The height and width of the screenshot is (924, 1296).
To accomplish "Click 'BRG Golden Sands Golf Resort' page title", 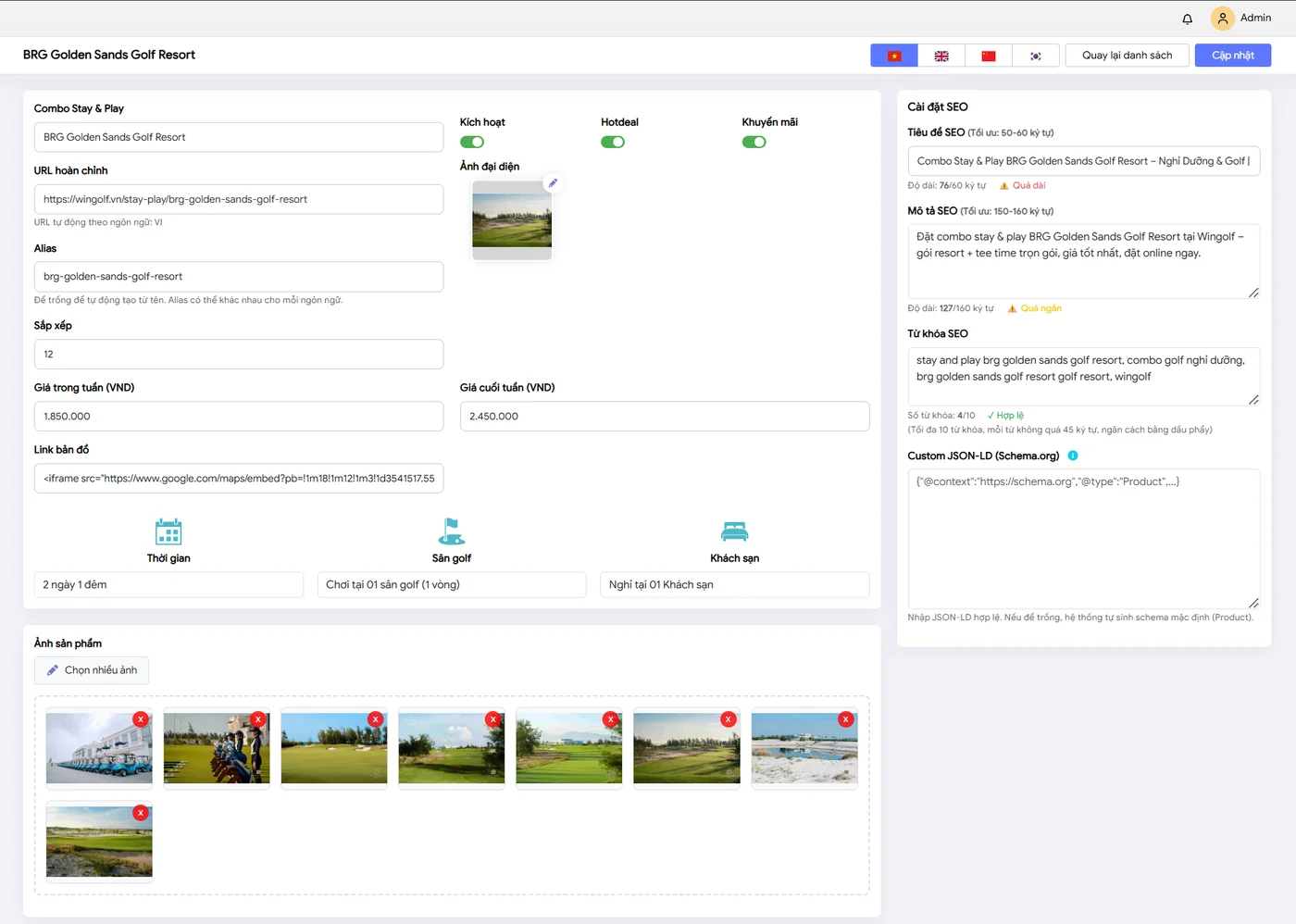I will pos(109,55).
